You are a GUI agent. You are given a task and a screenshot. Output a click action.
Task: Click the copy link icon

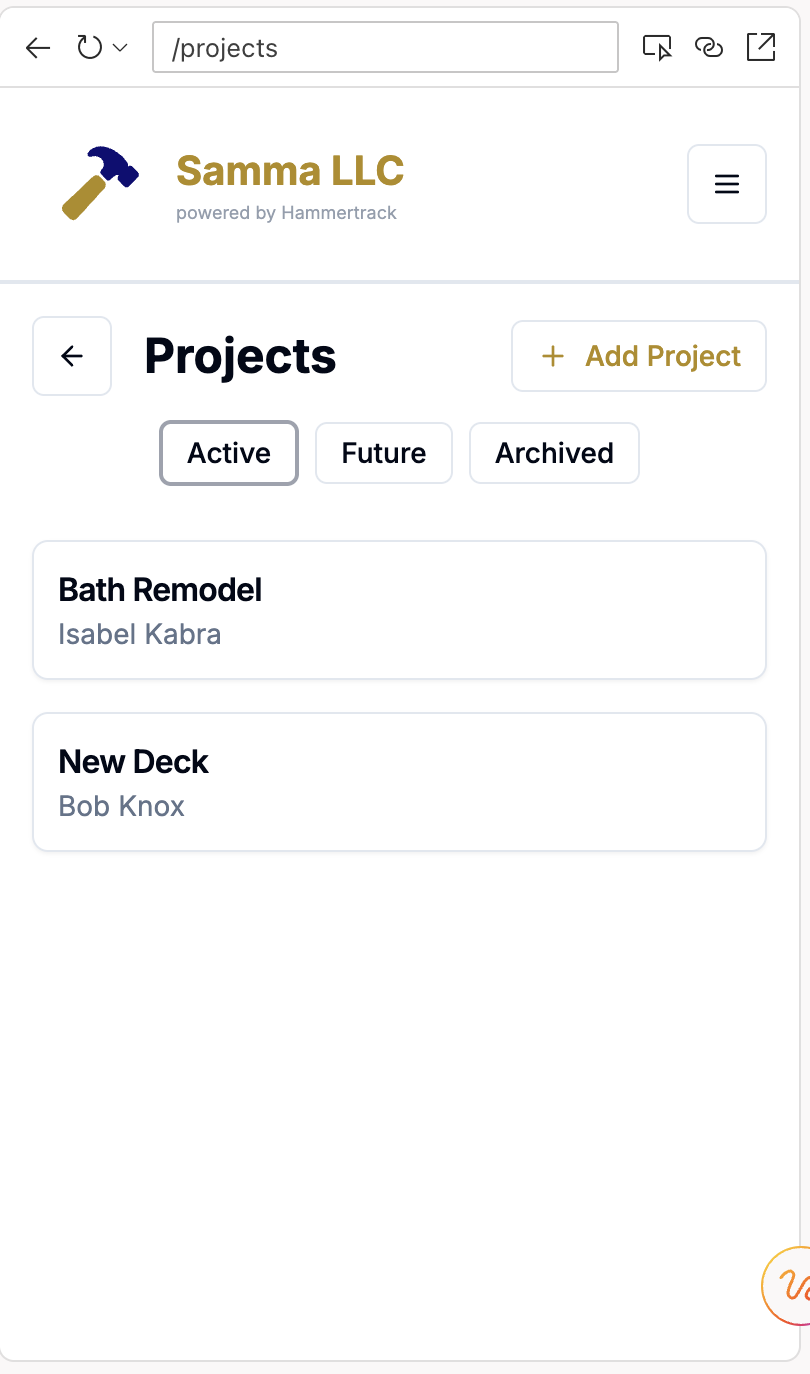(x=709, y=48)
